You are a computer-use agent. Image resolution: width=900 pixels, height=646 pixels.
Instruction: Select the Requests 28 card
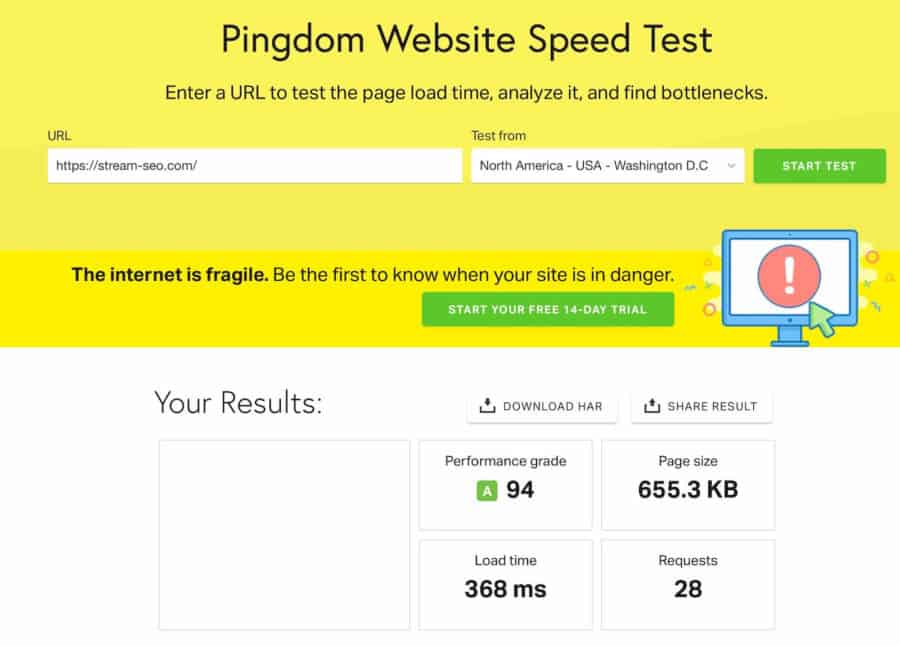[688, 584]
